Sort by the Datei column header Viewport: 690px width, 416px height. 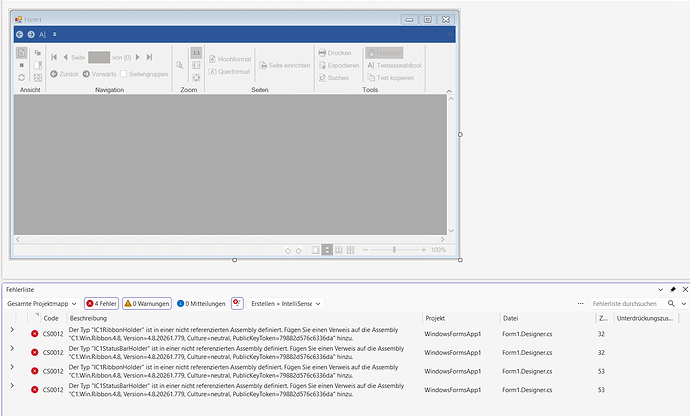pos(510,318)
